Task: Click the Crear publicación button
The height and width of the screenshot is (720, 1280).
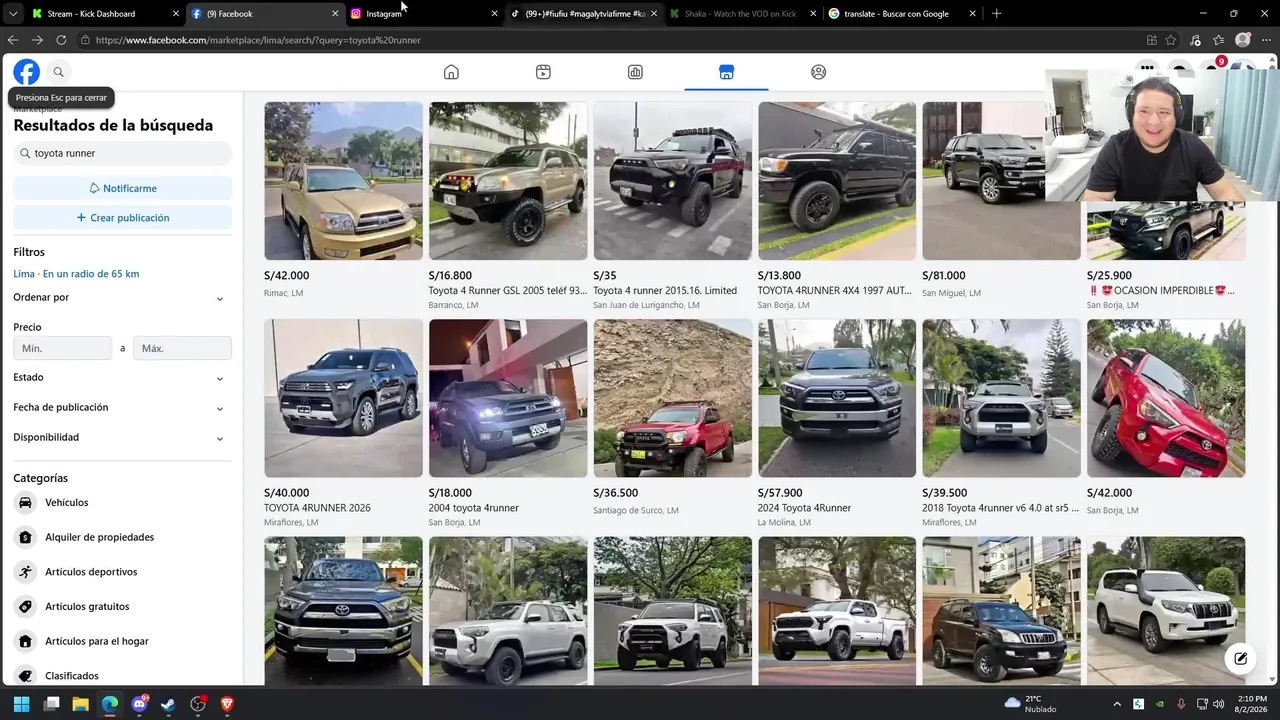Action: coord(122,217)
